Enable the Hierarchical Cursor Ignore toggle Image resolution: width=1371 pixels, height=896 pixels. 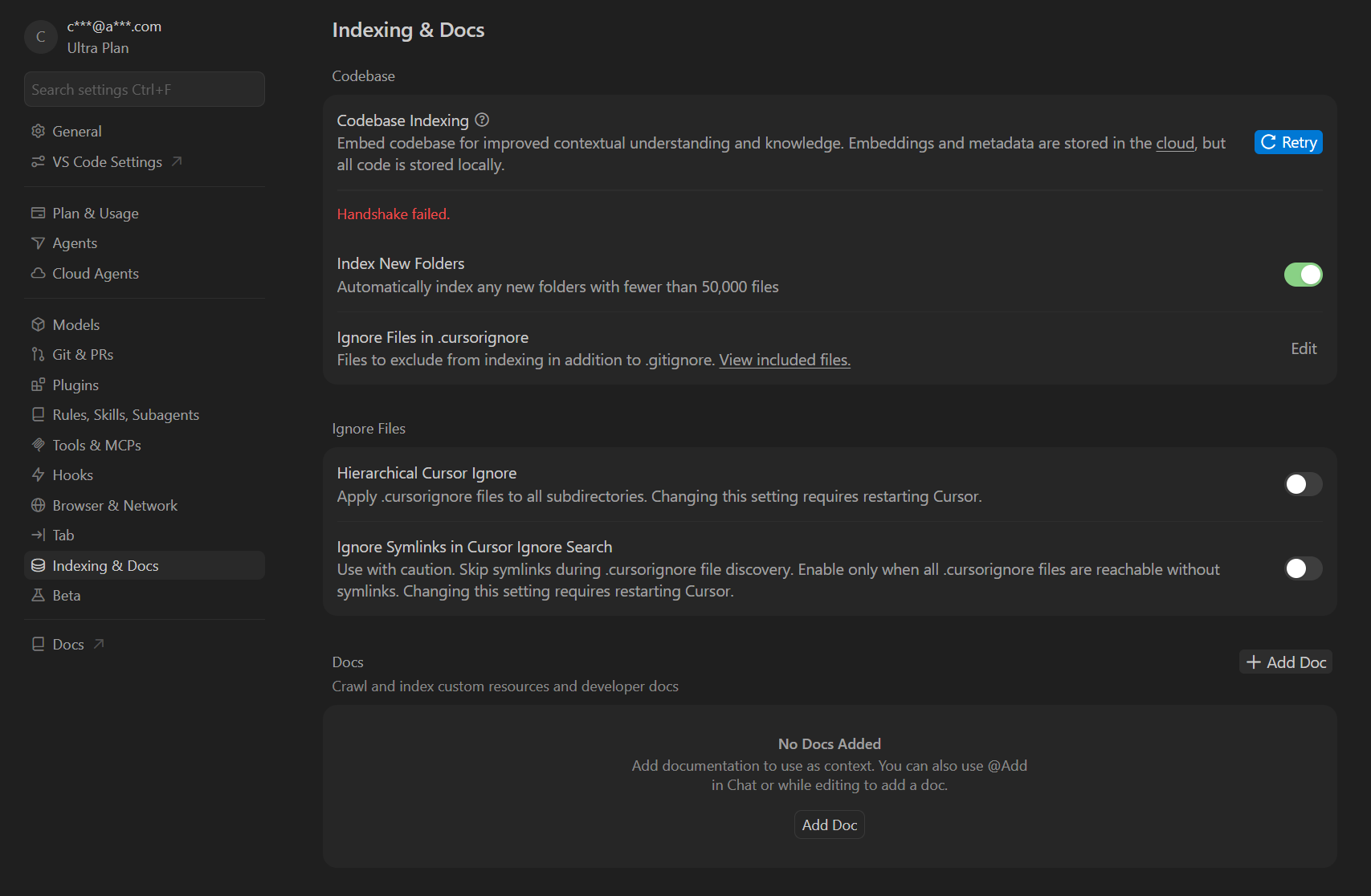[1303, 484]
